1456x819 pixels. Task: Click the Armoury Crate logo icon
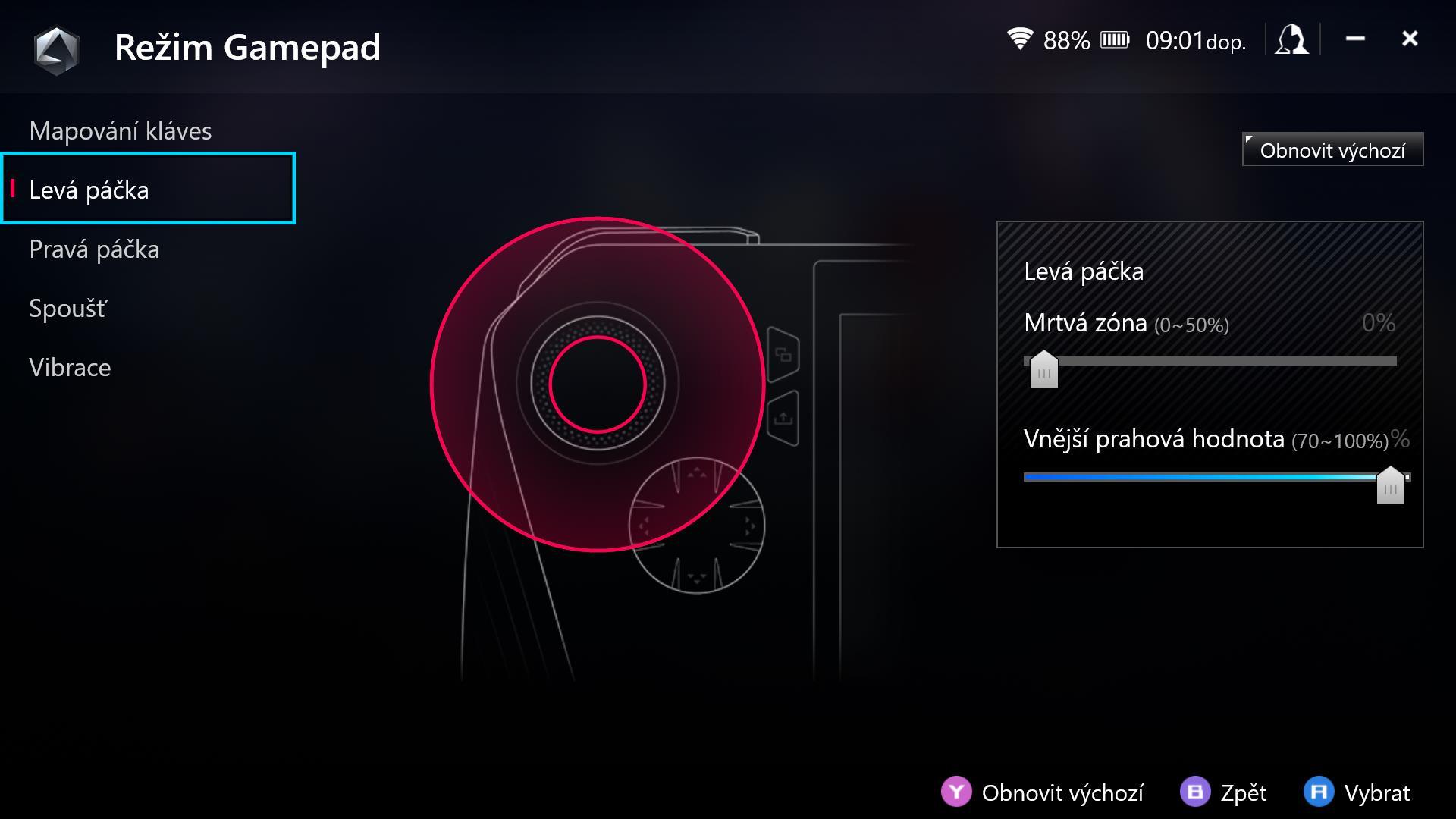tap(57, 50)
